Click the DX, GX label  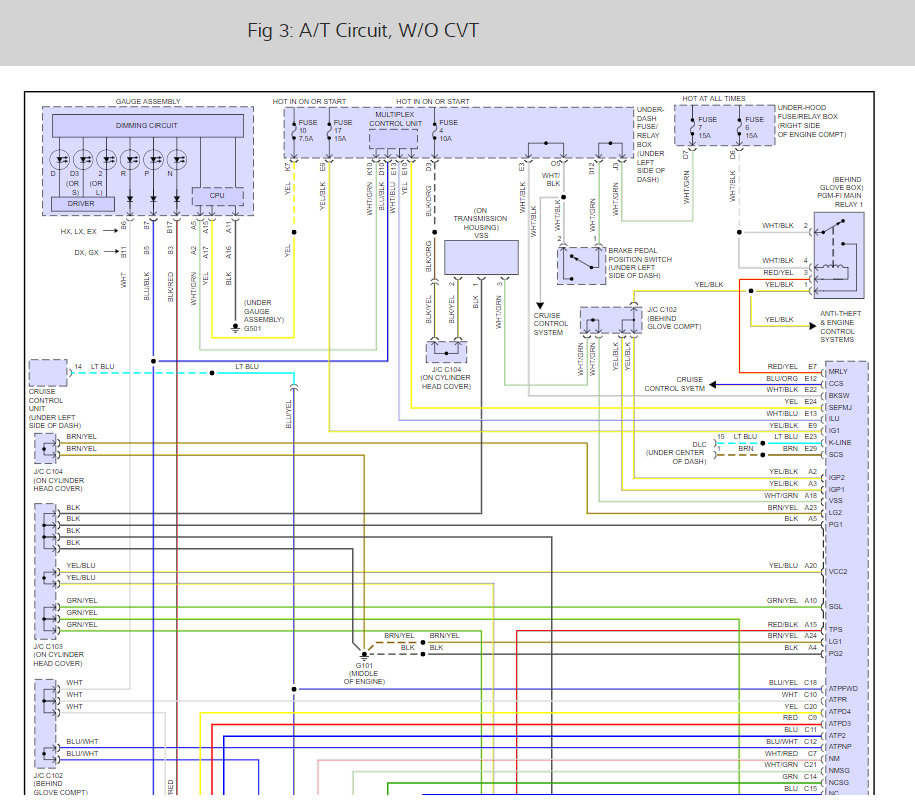click(86, 252)
